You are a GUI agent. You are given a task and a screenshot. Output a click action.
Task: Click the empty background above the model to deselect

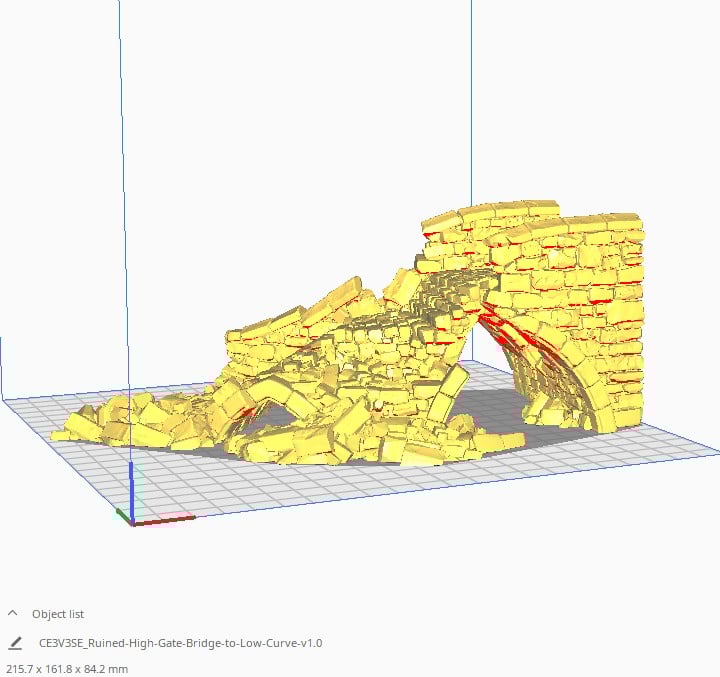click(300, 120)
